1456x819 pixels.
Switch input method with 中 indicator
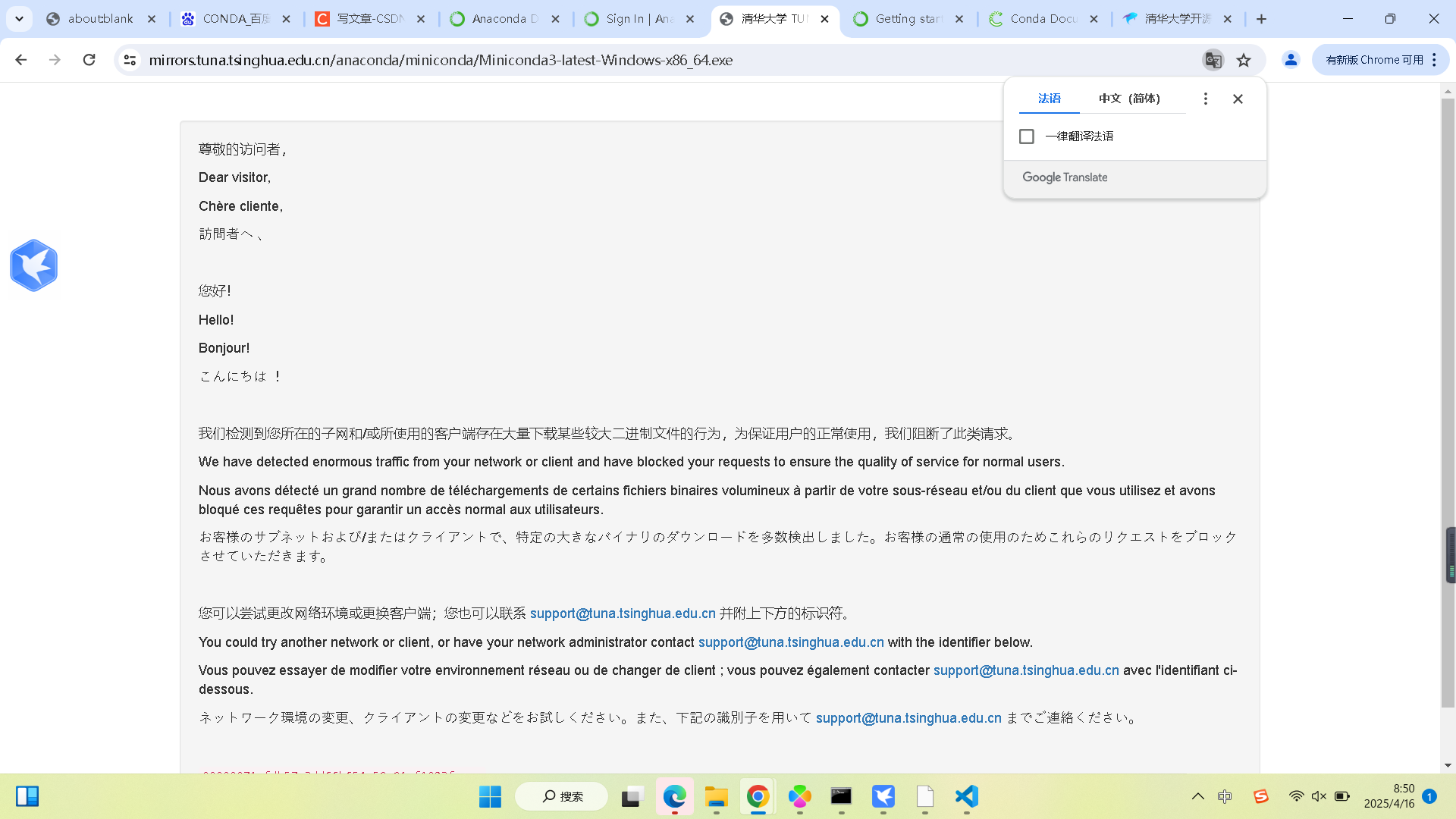coord(1225,796)
